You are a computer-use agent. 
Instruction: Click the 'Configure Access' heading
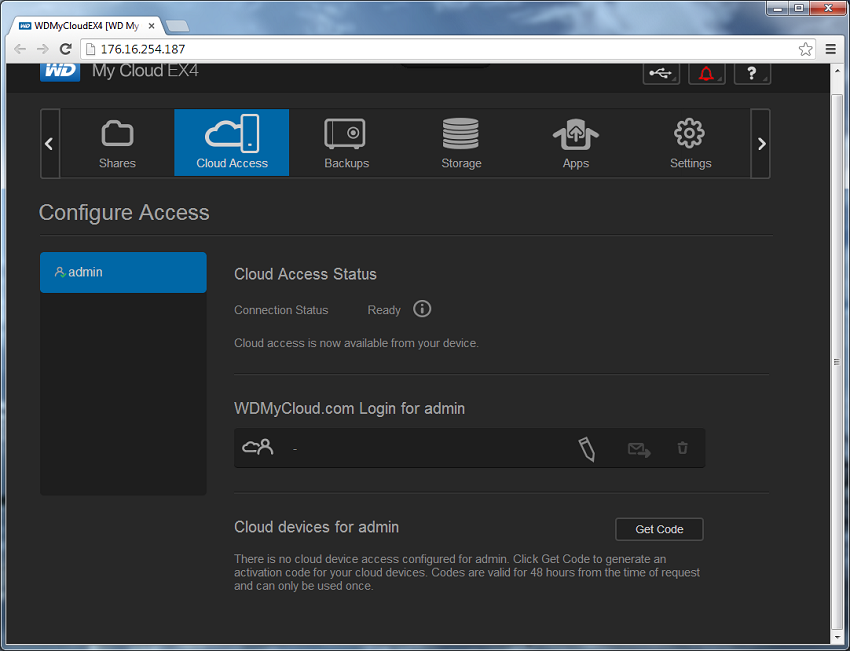tap(124, 212)
